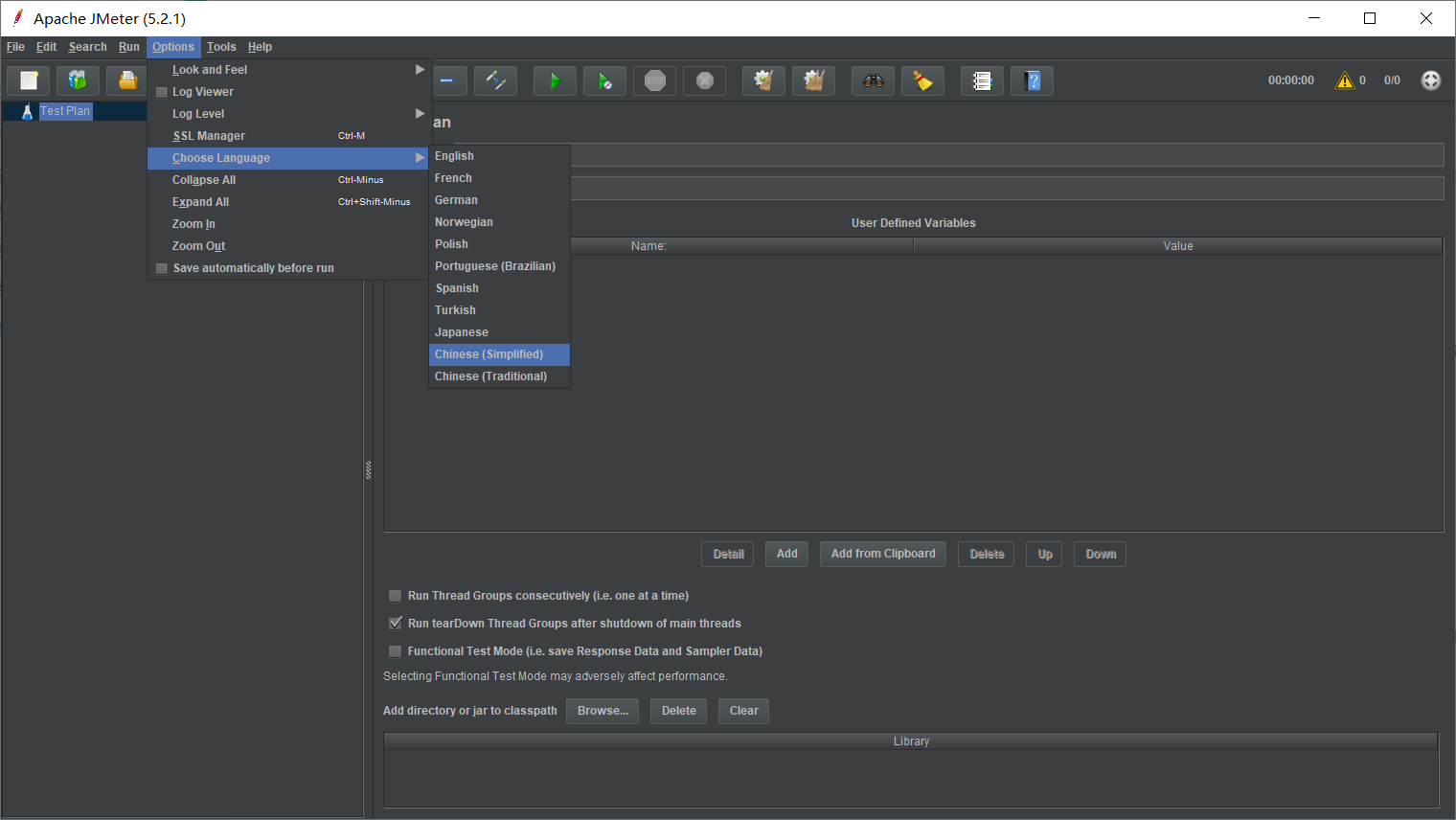The image size is (1456, 820).
Task: Click the Stop test icon
Action: [x=655, y=80]
